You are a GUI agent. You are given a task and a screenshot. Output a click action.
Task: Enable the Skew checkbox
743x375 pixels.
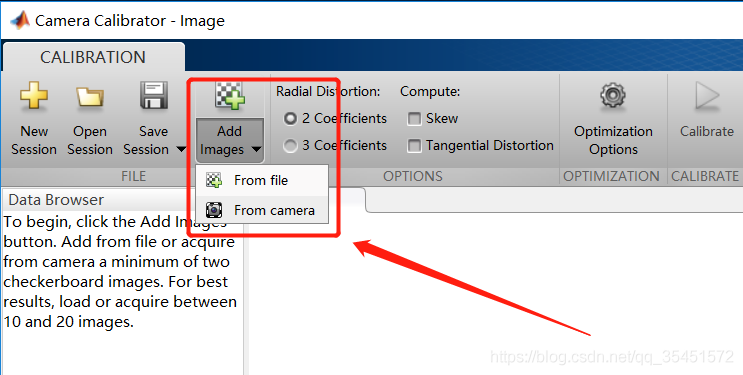pos(414,119)
